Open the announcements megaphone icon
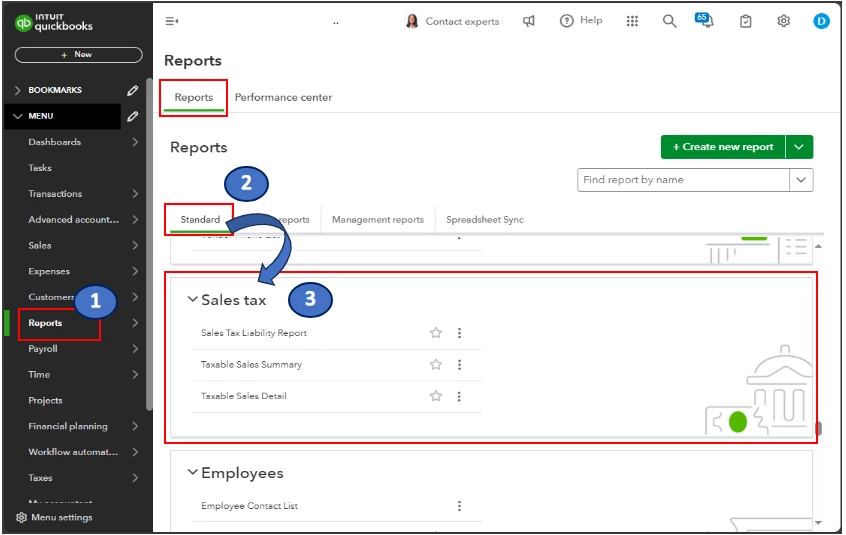 pyautogui.click(x=529, y=21)
